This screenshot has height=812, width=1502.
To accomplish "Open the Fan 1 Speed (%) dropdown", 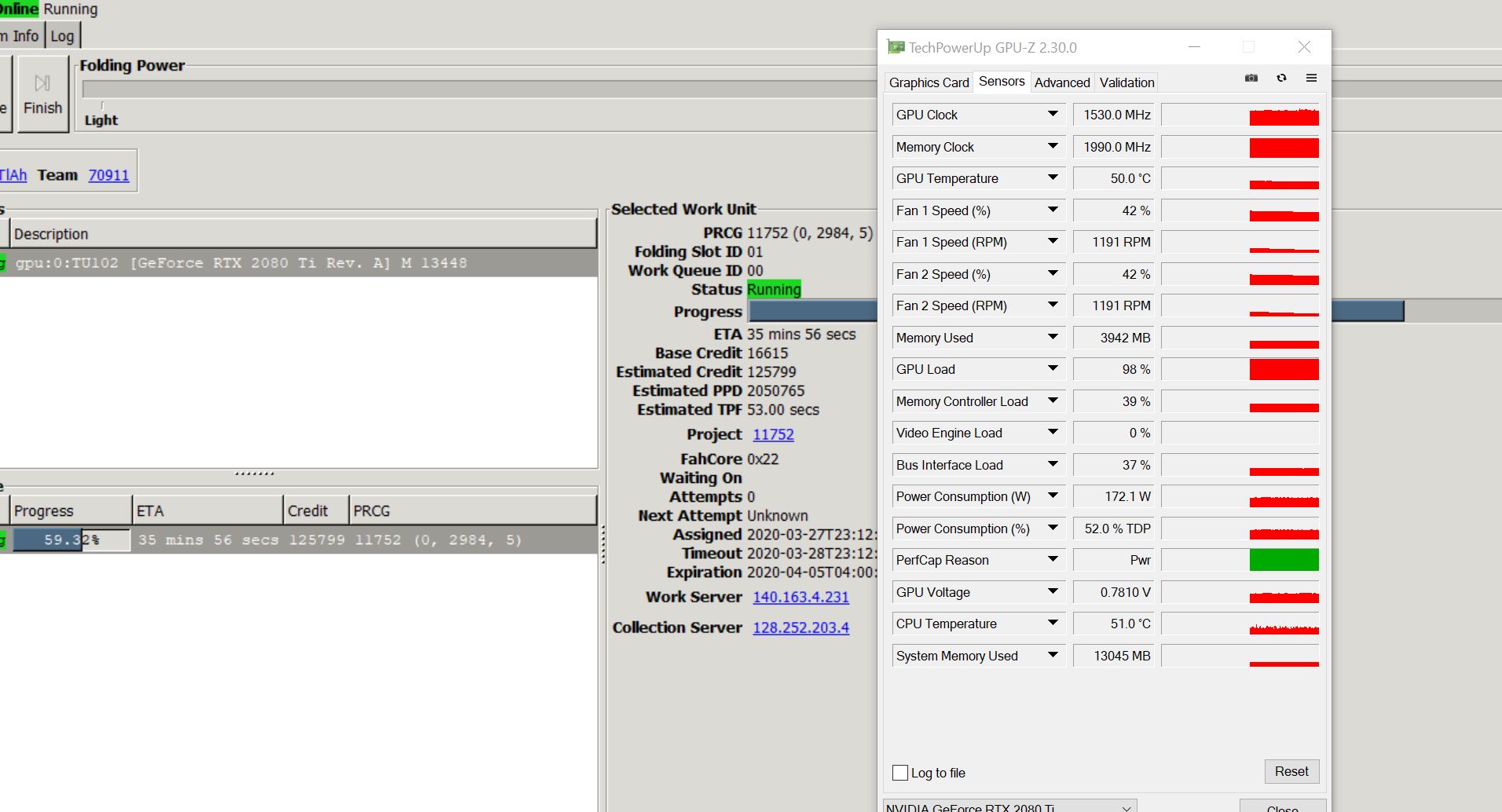I will 1053,210.
